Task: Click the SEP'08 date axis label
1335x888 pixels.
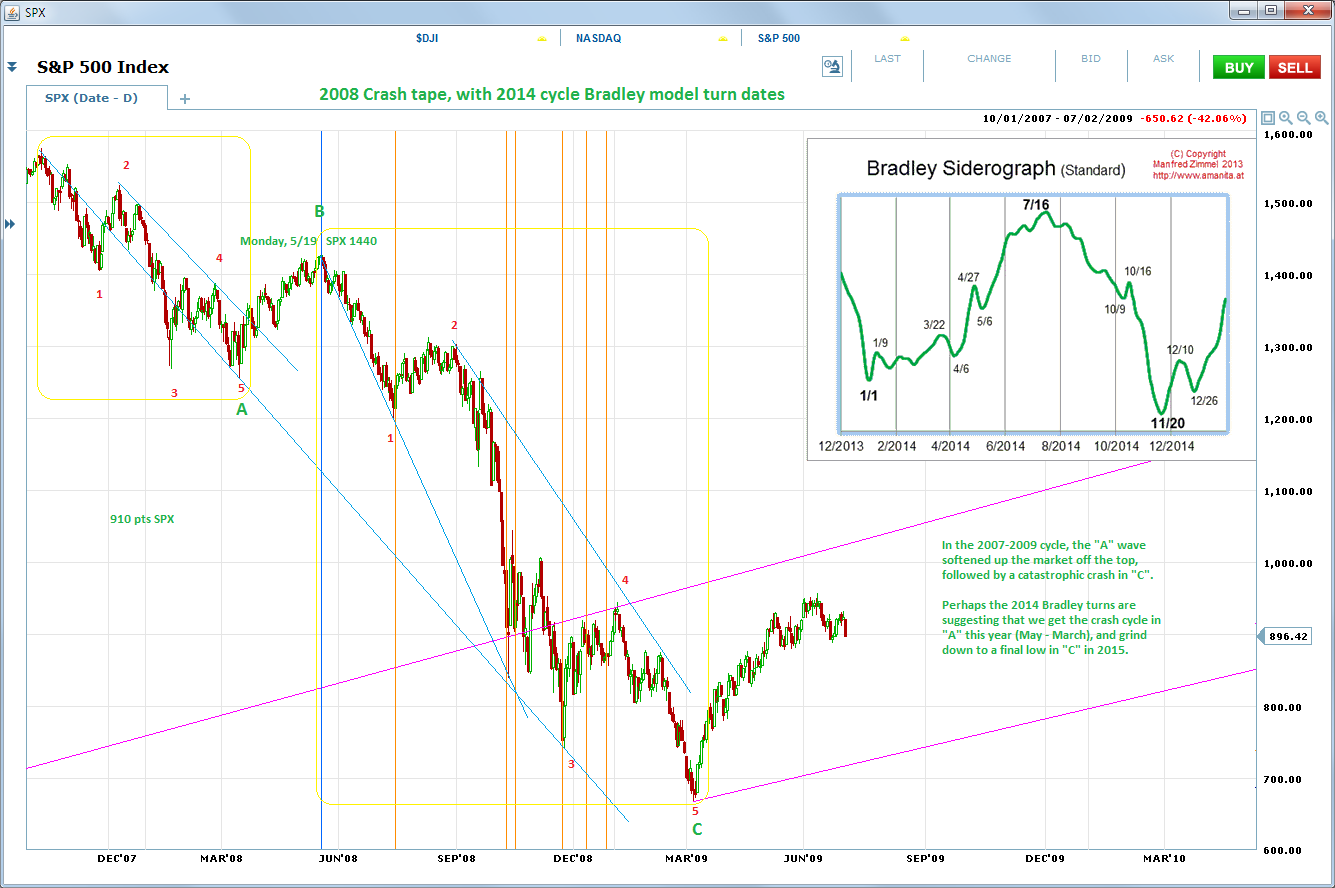Action: (x=455, y=858)
